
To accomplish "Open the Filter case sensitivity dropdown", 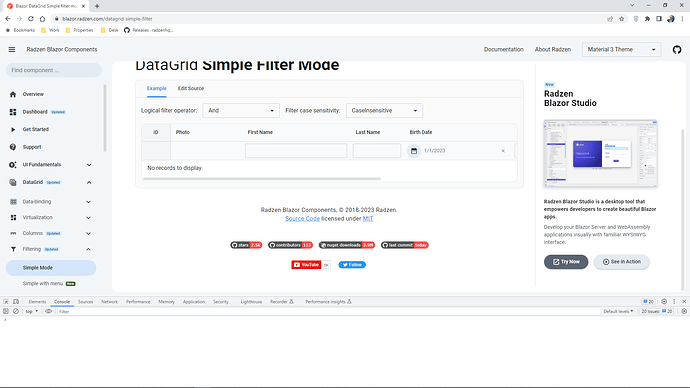I will point(384,110).
